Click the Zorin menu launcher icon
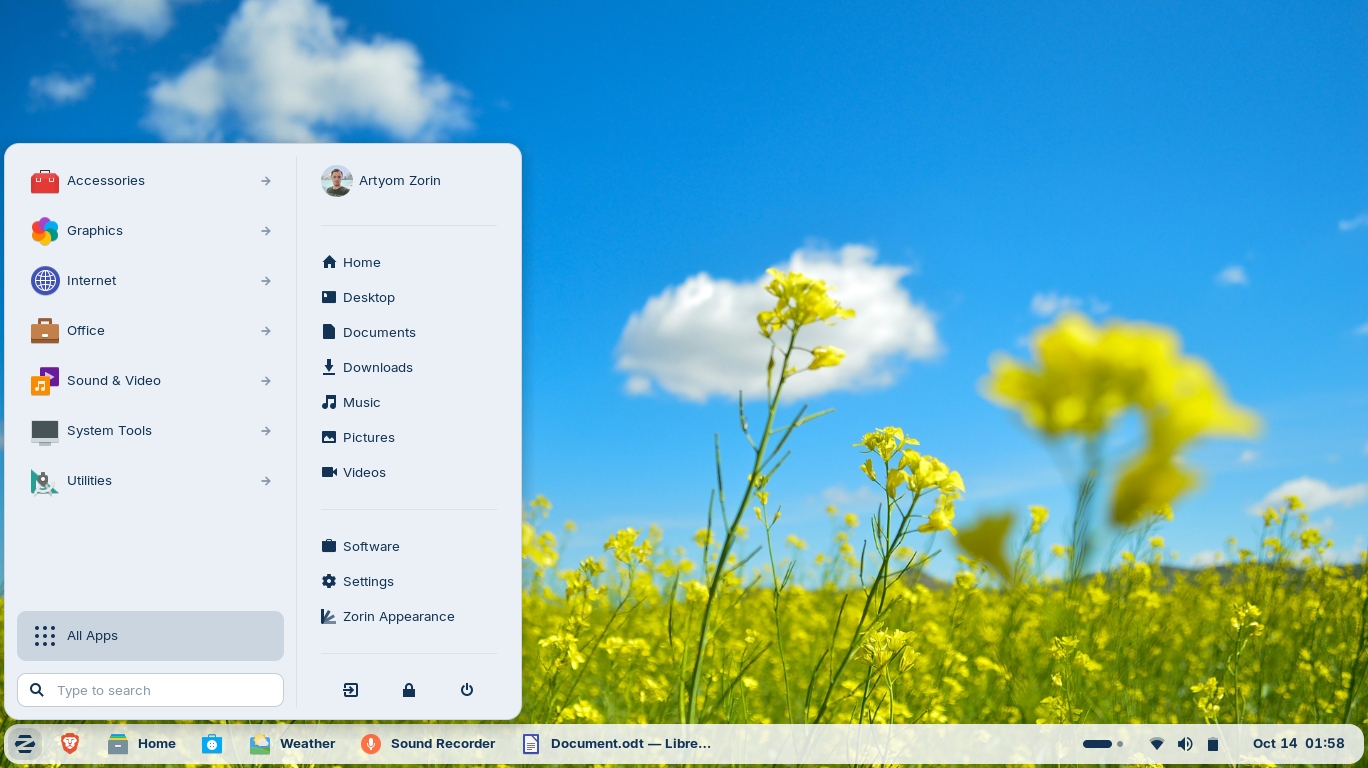The width and height of the screenshot is (1368, 768). (25, 743)
